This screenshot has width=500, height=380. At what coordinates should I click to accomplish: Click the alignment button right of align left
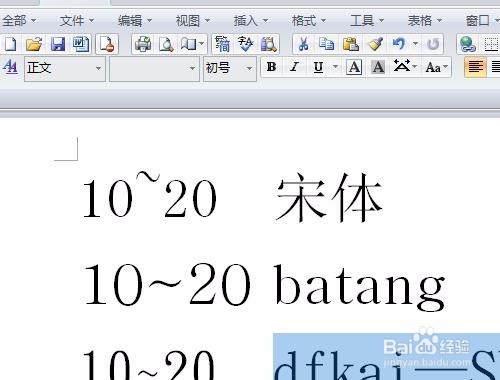pos(495,68)
